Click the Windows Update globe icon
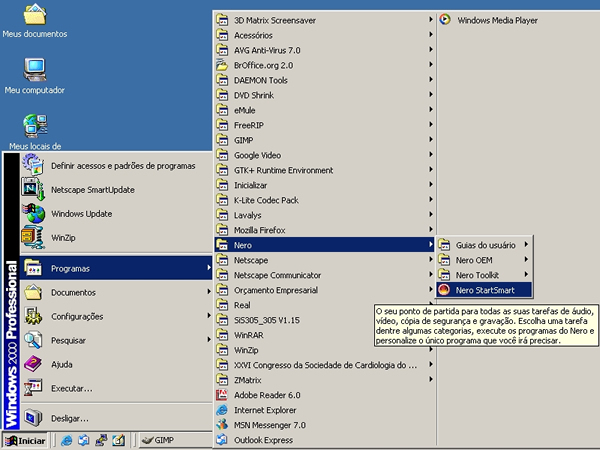Screen dimensions: 600x450 point(33,213)
